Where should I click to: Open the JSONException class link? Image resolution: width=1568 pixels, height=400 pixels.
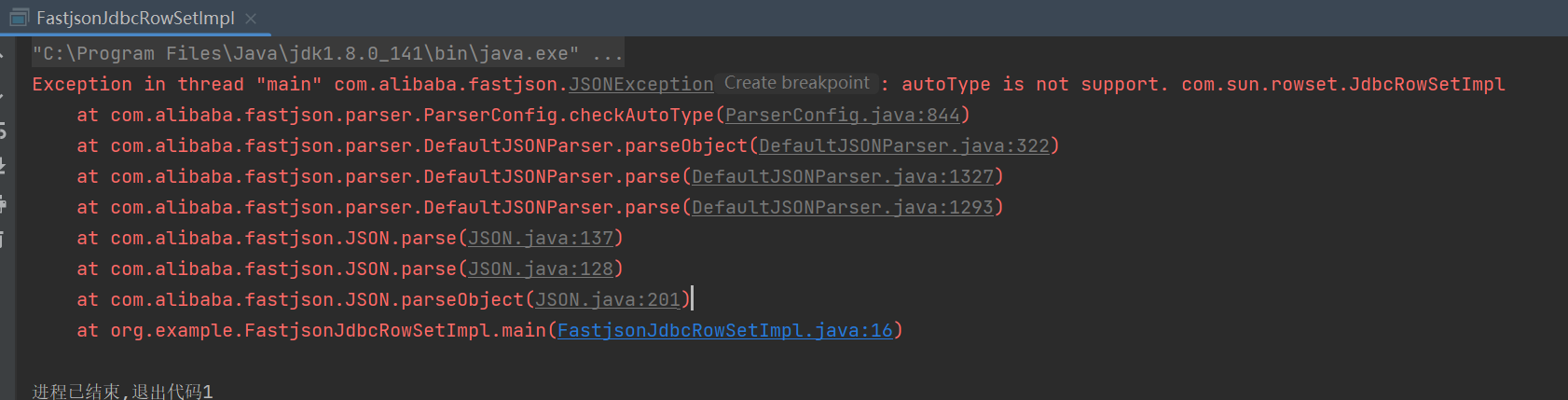pyautogui.click(x=641, y=84)
